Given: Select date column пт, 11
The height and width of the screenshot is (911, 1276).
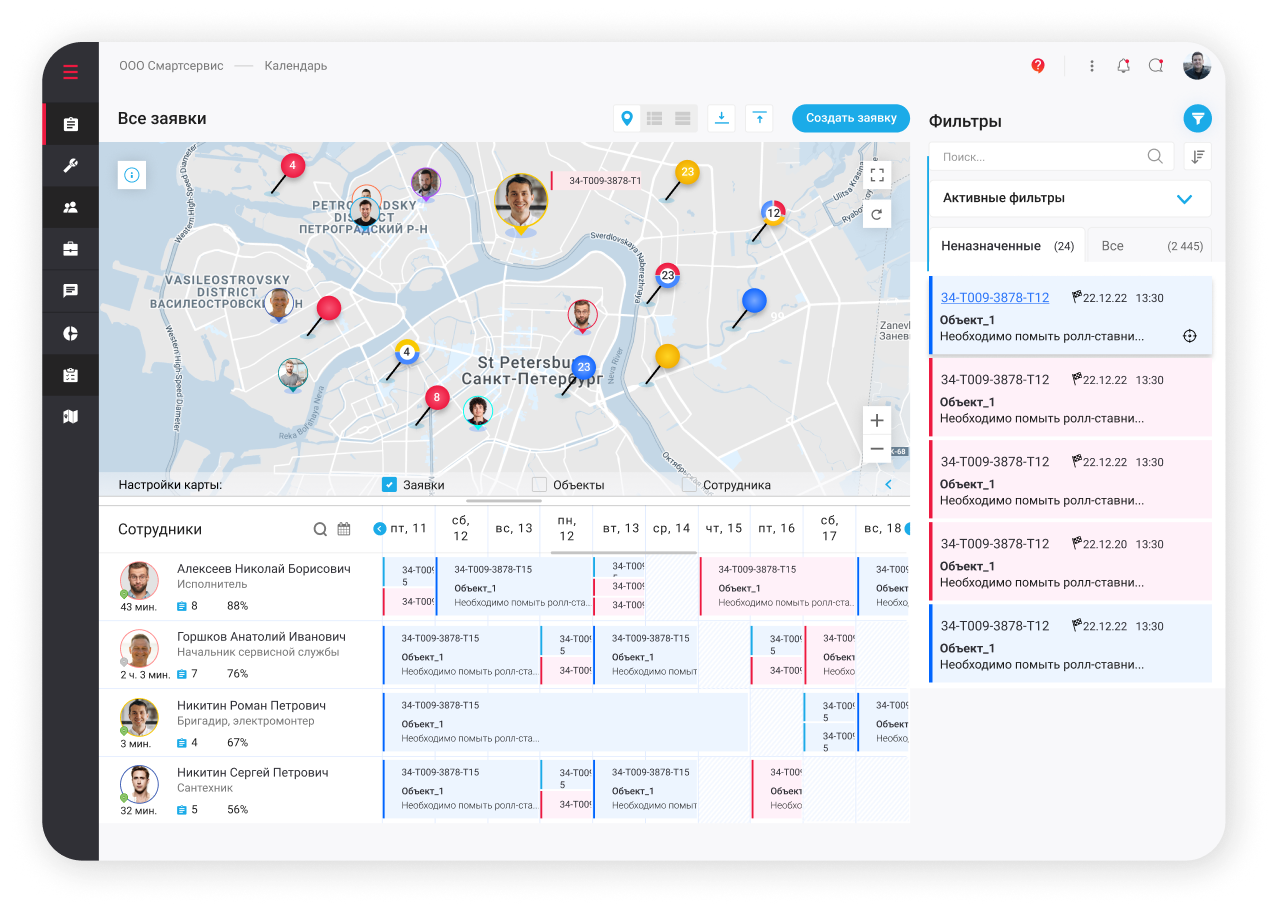Looking at the screenshot, I should click(x=409, y=528).
